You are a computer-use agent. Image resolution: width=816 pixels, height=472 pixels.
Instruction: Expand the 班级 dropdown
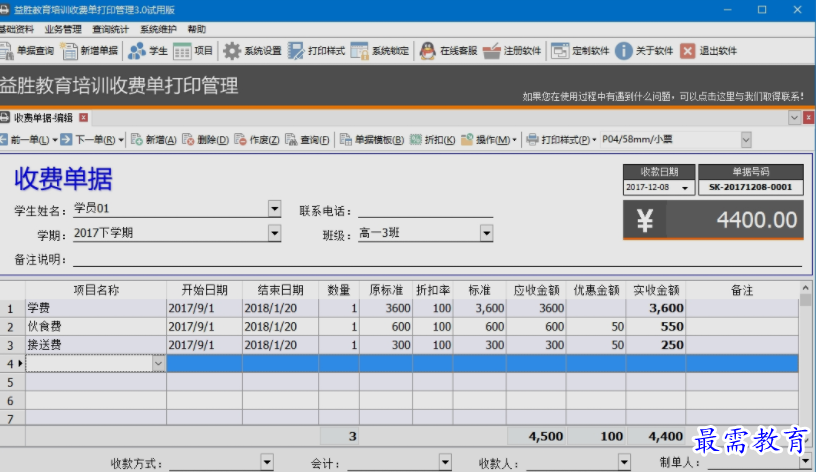(487, 233)
